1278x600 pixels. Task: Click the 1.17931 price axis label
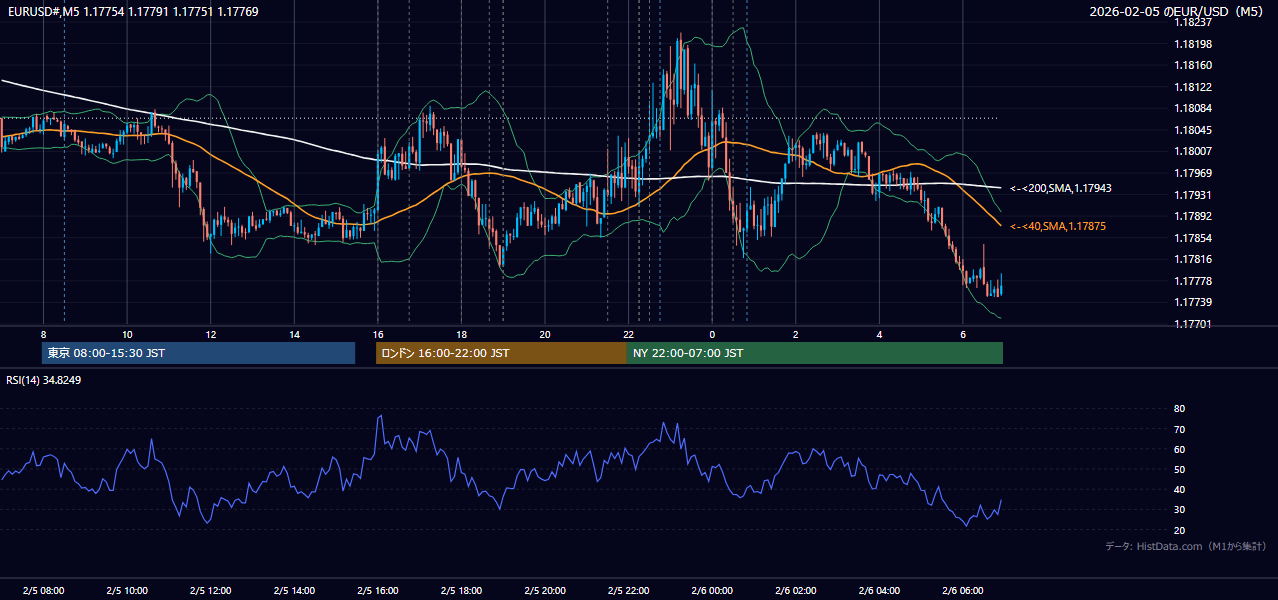pos(1194,194)
